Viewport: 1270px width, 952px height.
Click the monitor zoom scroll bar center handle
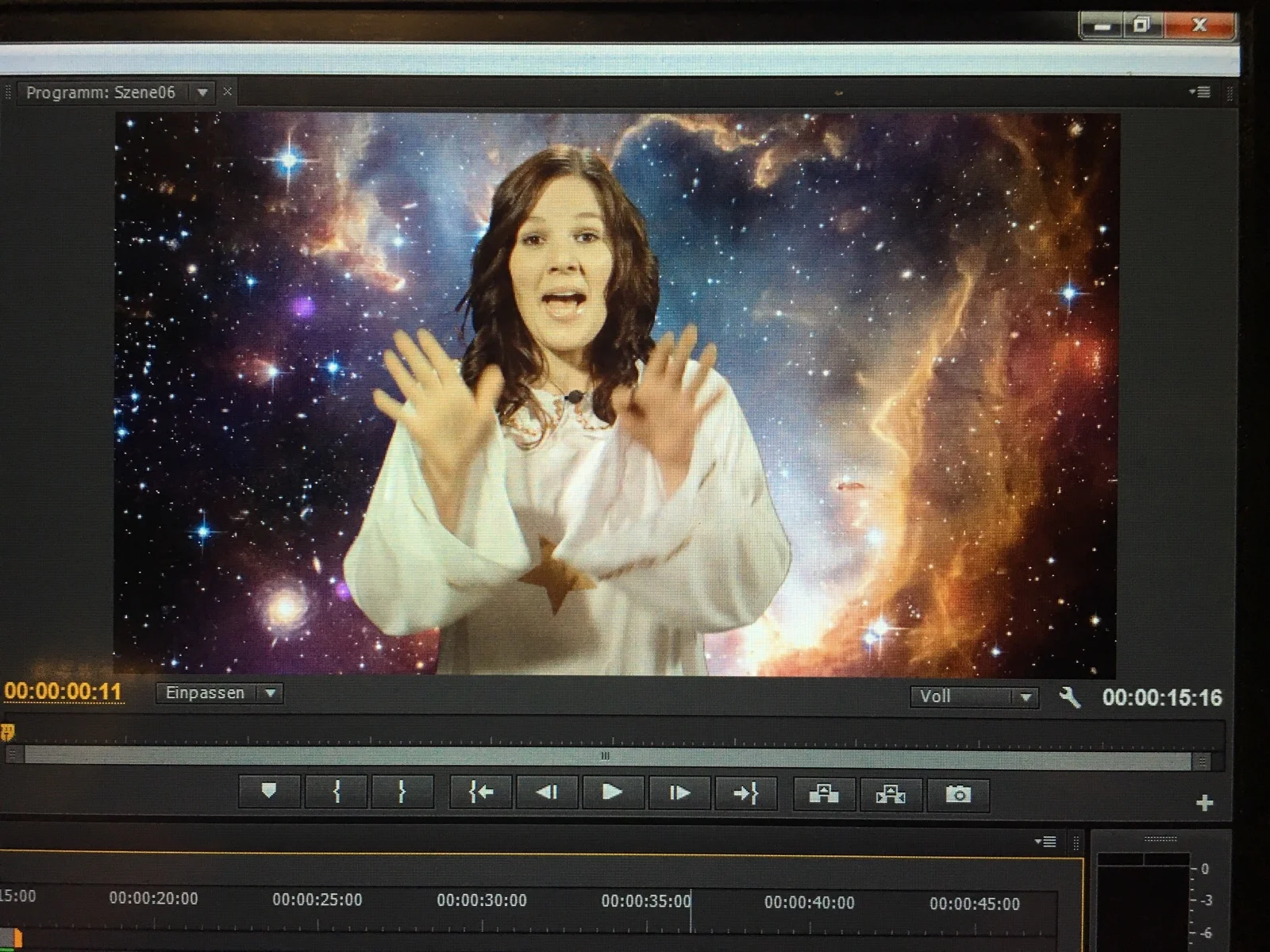click(x=606, y=756)
